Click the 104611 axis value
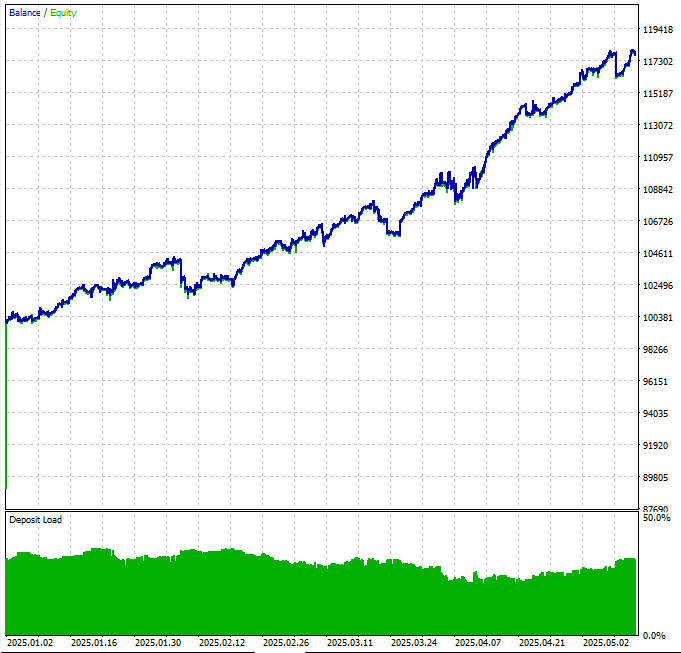This screenshot has height=653, width=681. [x=658, y=253]
